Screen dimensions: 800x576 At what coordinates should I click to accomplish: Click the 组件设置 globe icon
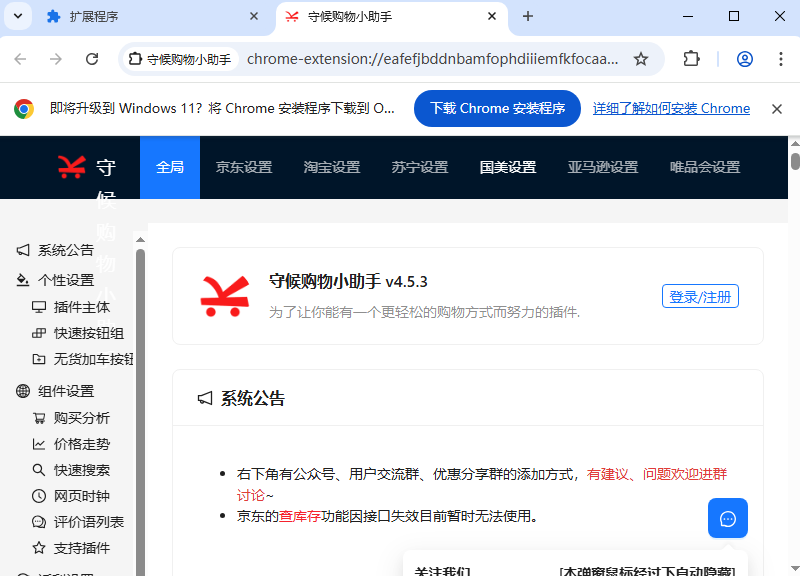click(x=23, y=391)
